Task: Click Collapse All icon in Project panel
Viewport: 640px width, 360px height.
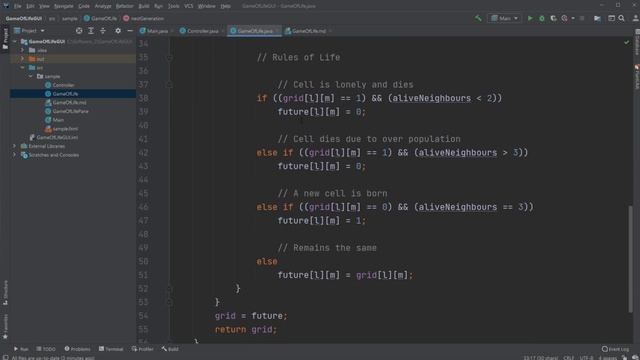Action: (x=103, y=31)
